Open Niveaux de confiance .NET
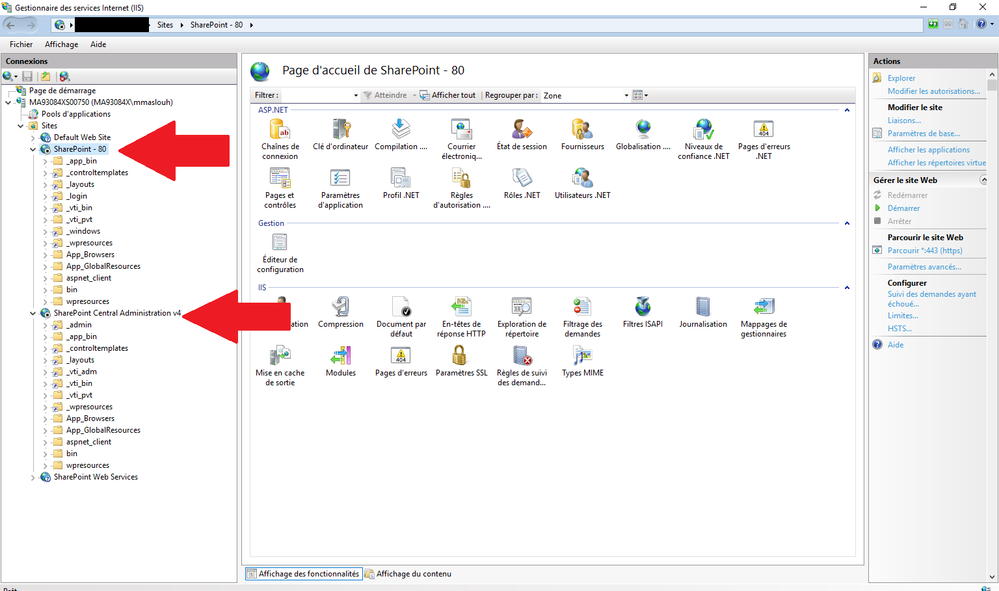 [703, 139]
